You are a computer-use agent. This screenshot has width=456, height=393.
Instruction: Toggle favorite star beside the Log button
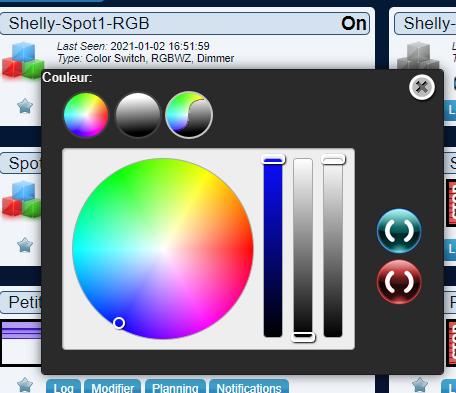pos(25,385)
